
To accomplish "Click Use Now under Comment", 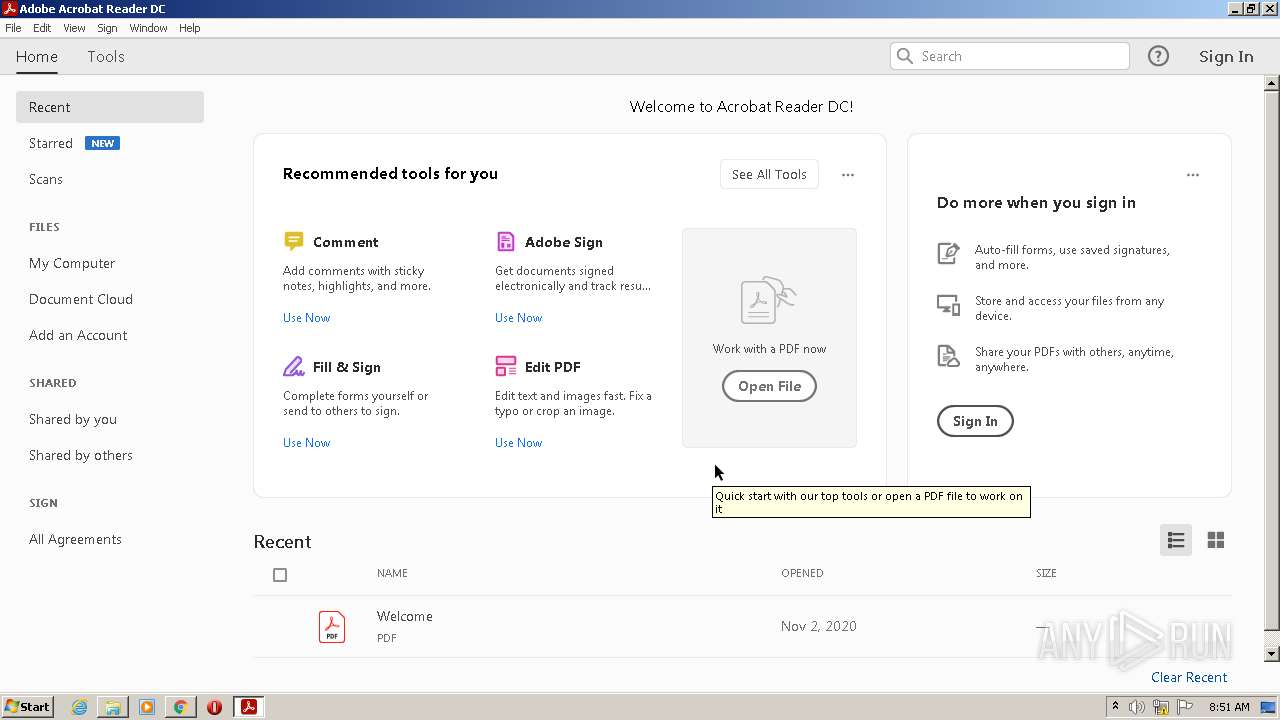I will 306,318.
